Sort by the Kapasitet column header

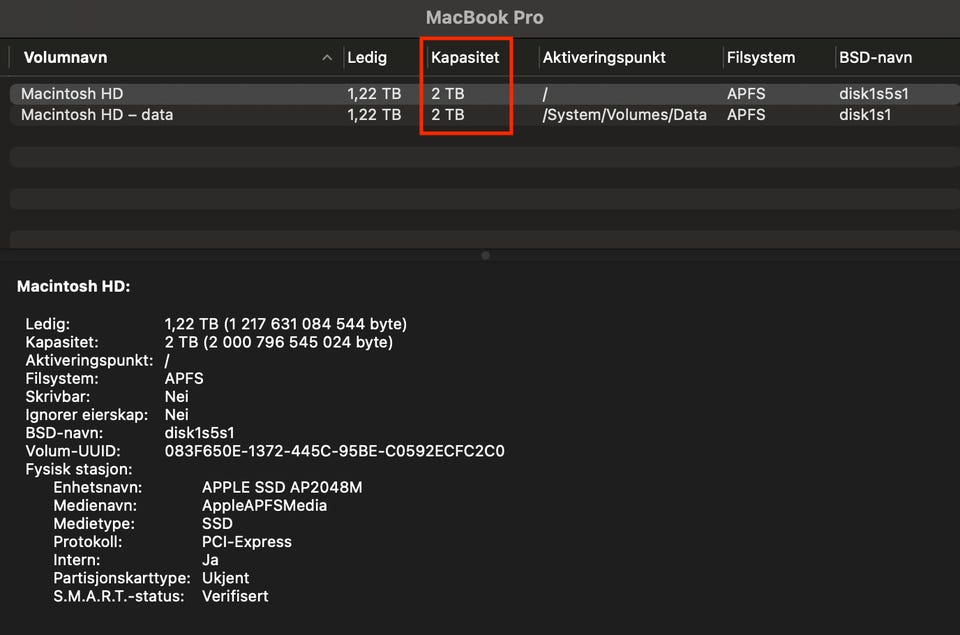pyautogui.click(x=465, y=58)
